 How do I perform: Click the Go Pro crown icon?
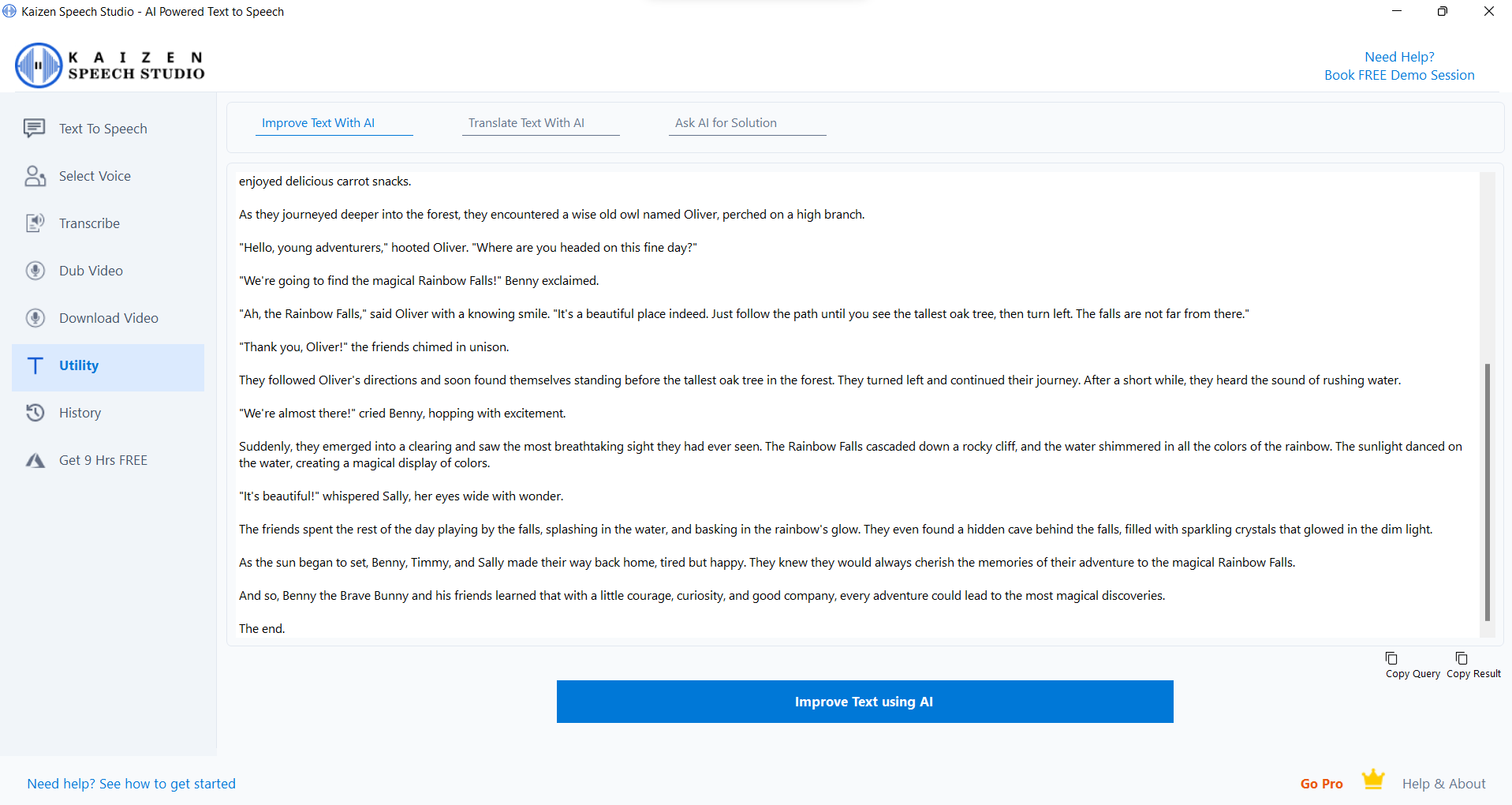coord(1373,780)
